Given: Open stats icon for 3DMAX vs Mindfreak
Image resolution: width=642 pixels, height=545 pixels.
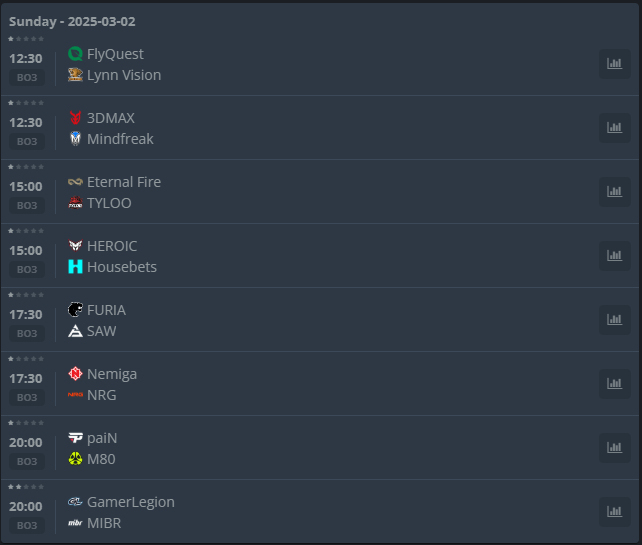Looking at the screenshot, I should click(x=614, y=128).
